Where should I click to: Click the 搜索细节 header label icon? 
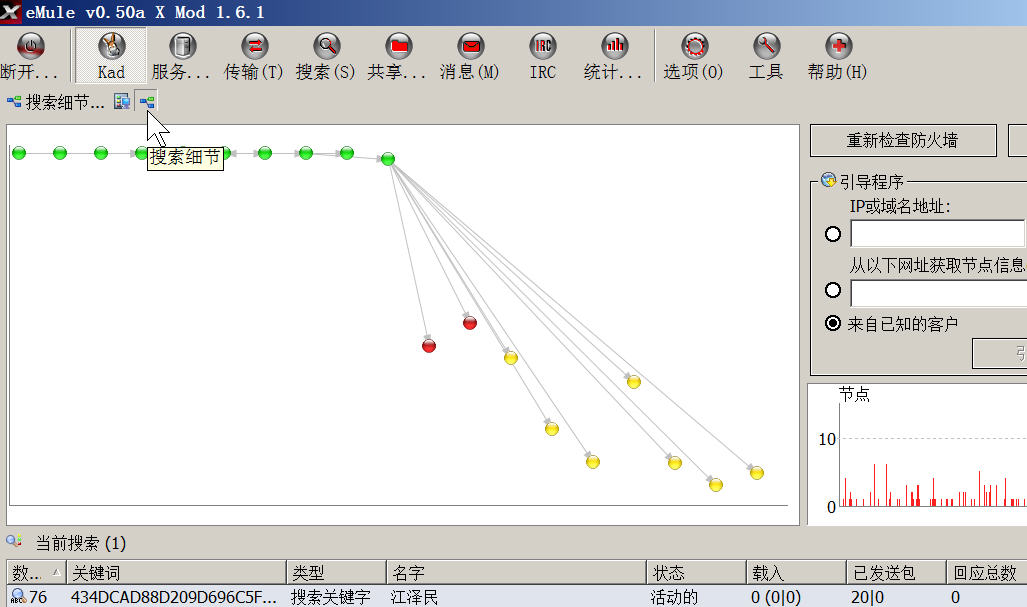tap(14, 102)
